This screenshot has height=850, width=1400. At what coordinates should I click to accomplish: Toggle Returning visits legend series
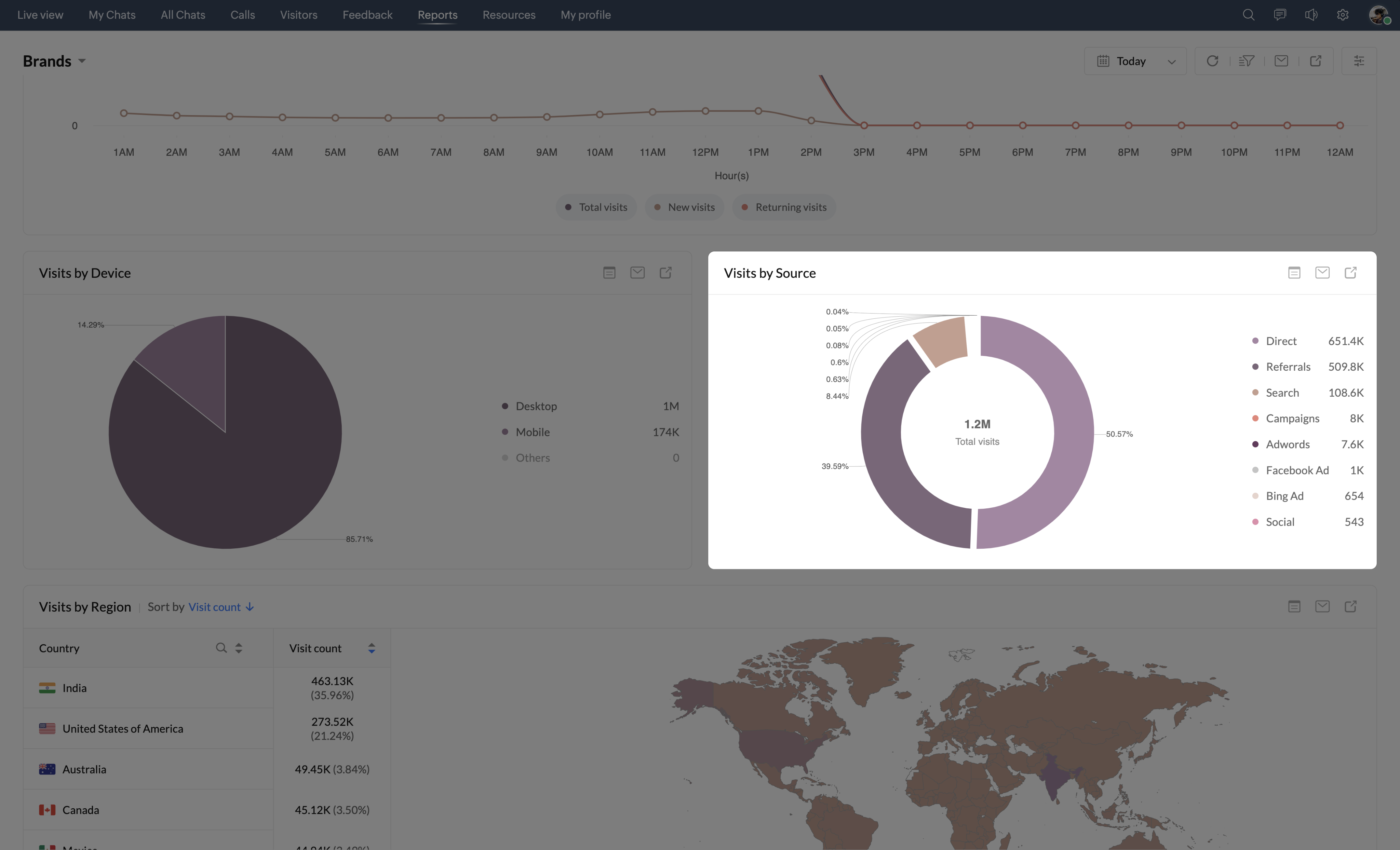[783, 207]
